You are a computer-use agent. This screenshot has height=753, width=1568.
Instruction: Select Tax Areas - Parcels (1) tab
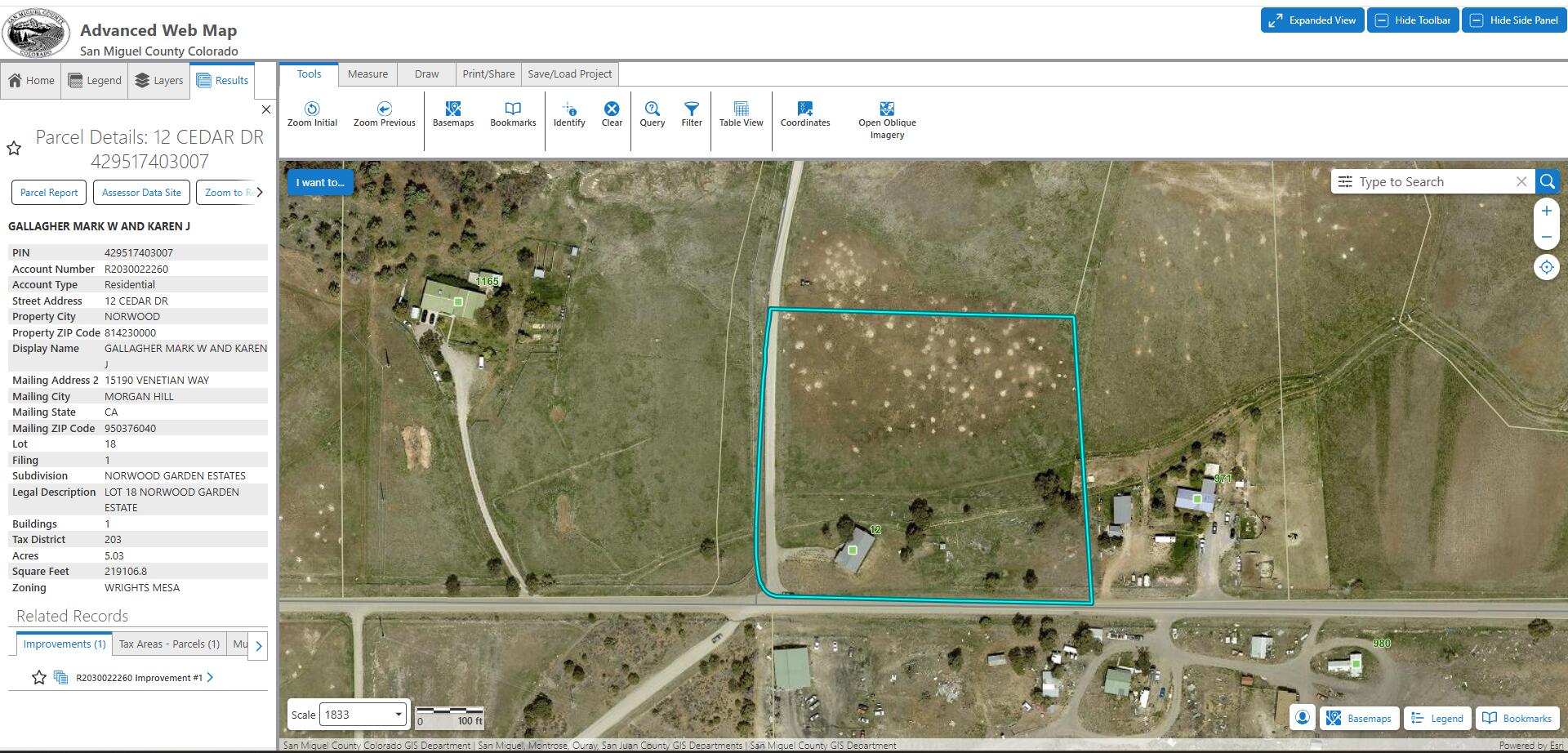[169, 644]
